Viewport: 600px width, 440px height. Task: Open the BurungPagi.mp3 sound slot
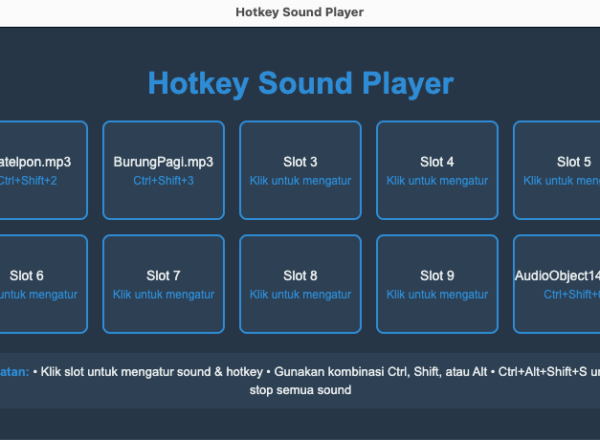(x=163, y=170)
